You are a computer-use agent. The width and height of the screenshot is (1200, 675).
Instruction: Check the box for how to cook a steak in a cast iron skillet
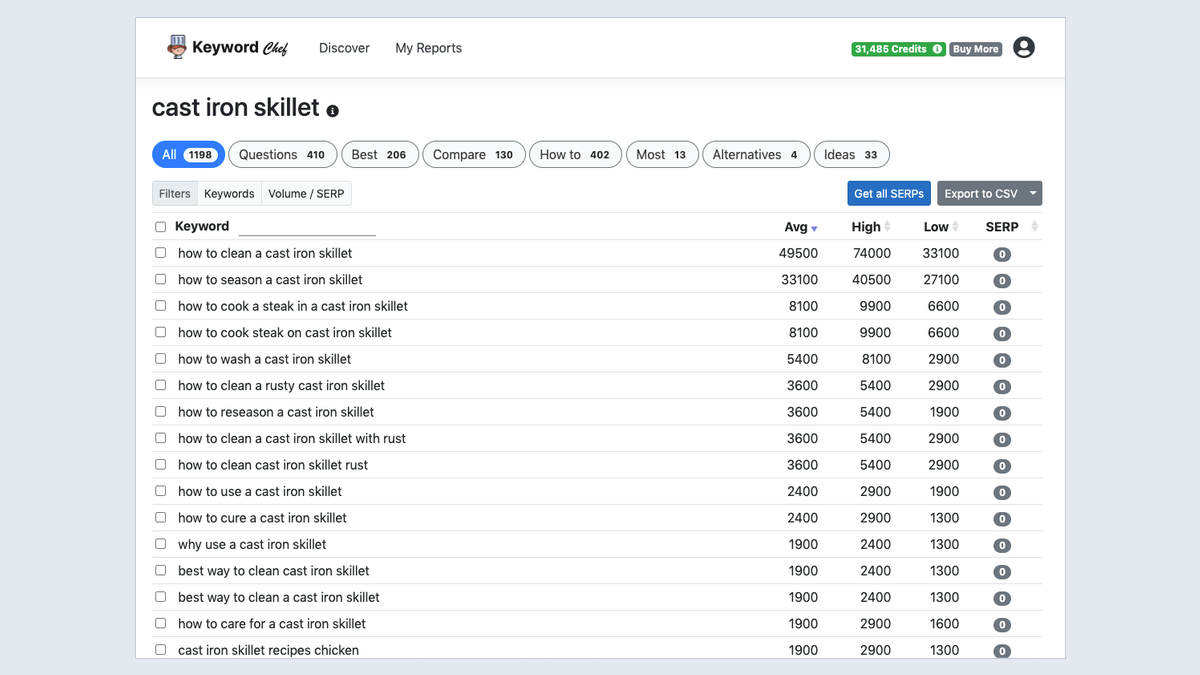pyautogui.click(x=161, y=306)
